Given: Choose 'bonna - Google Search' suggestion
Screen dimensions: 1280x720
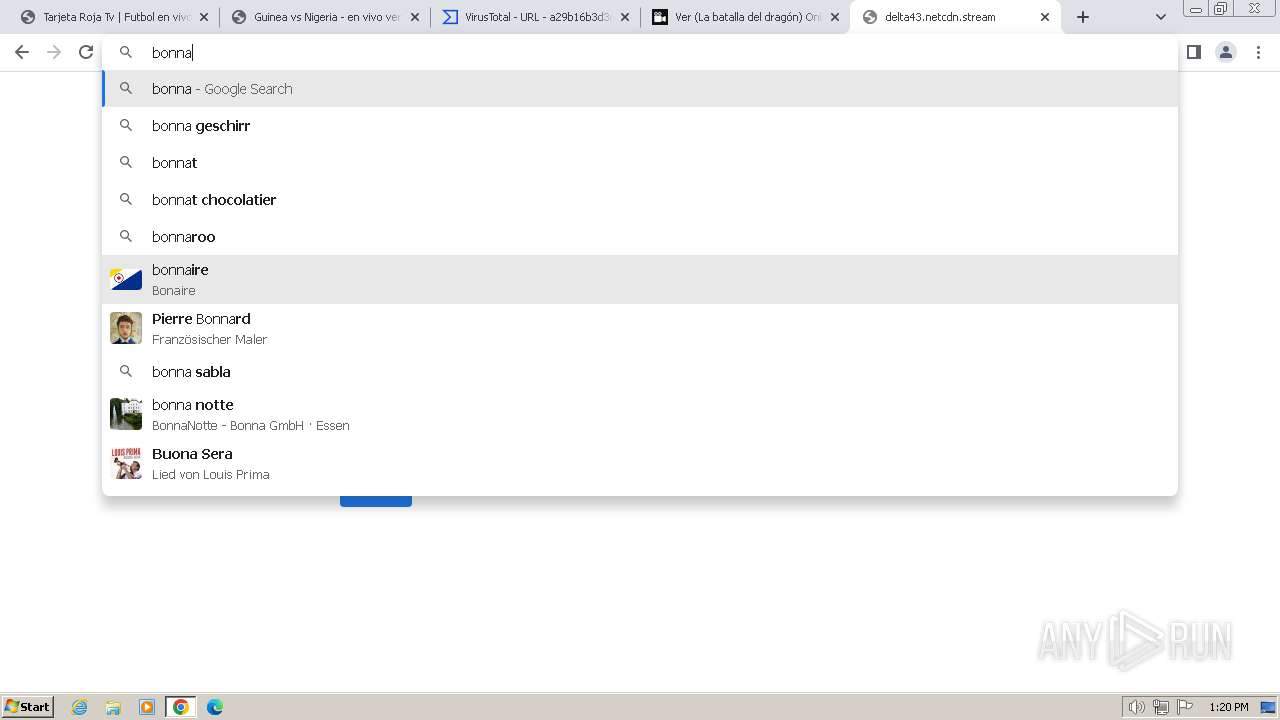Looking at the screenshot, I should (x=640, y=89).
